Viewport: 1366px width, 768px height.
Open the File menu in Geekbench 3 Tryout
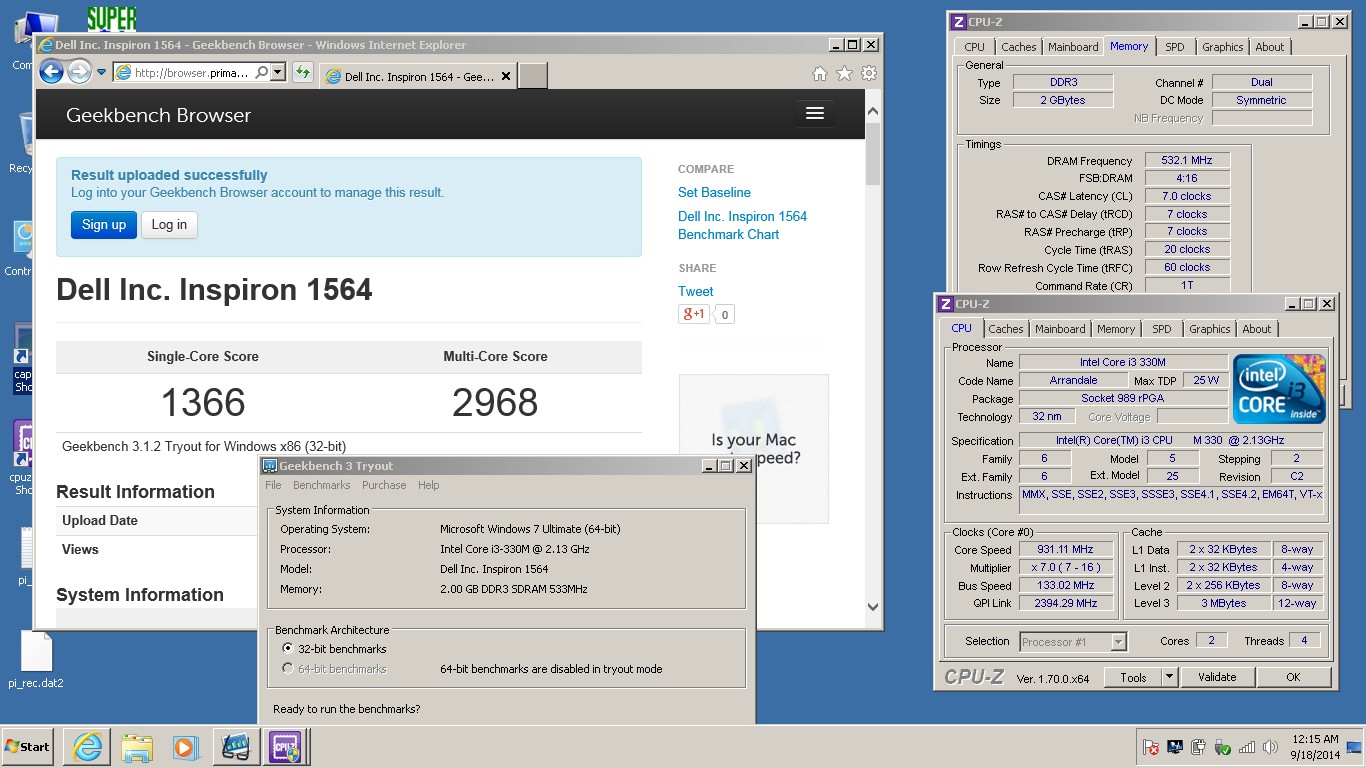point(273,485)
